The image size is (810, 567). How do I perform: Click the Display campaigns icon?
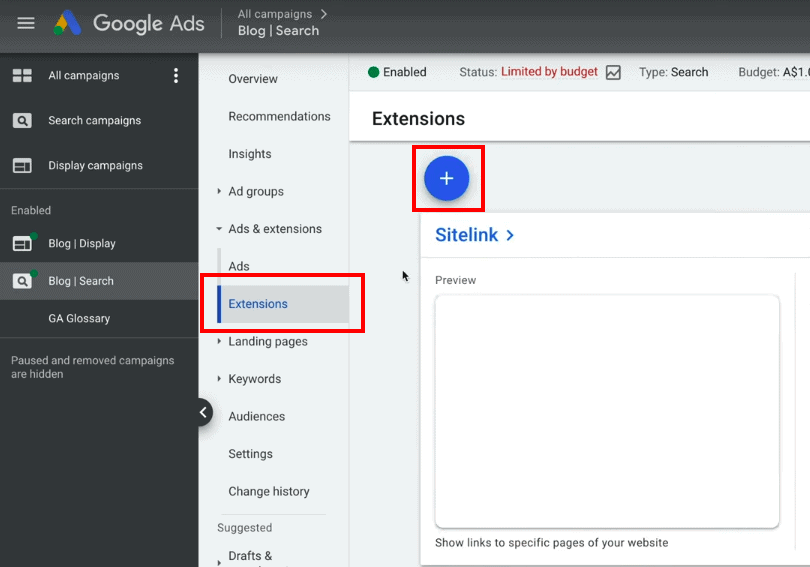coord(22,165)
